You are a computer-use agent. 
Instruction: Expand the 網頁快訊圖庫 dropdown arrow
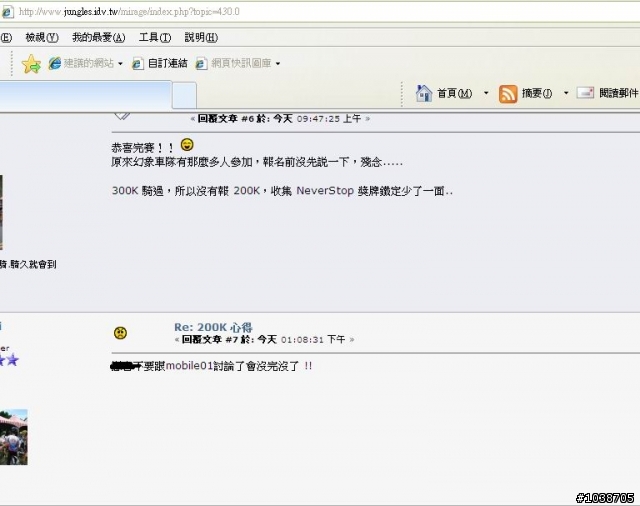pyautogui.click(x=278, y=64)
